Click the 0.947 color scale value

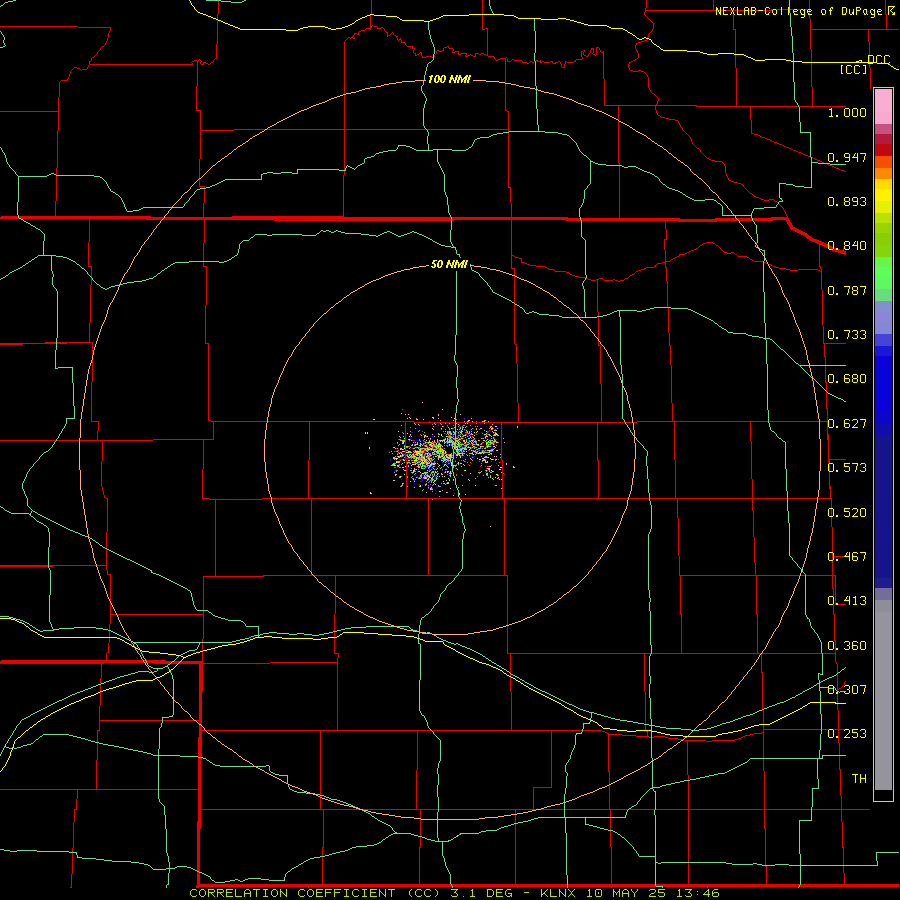[x=847, y=157]
